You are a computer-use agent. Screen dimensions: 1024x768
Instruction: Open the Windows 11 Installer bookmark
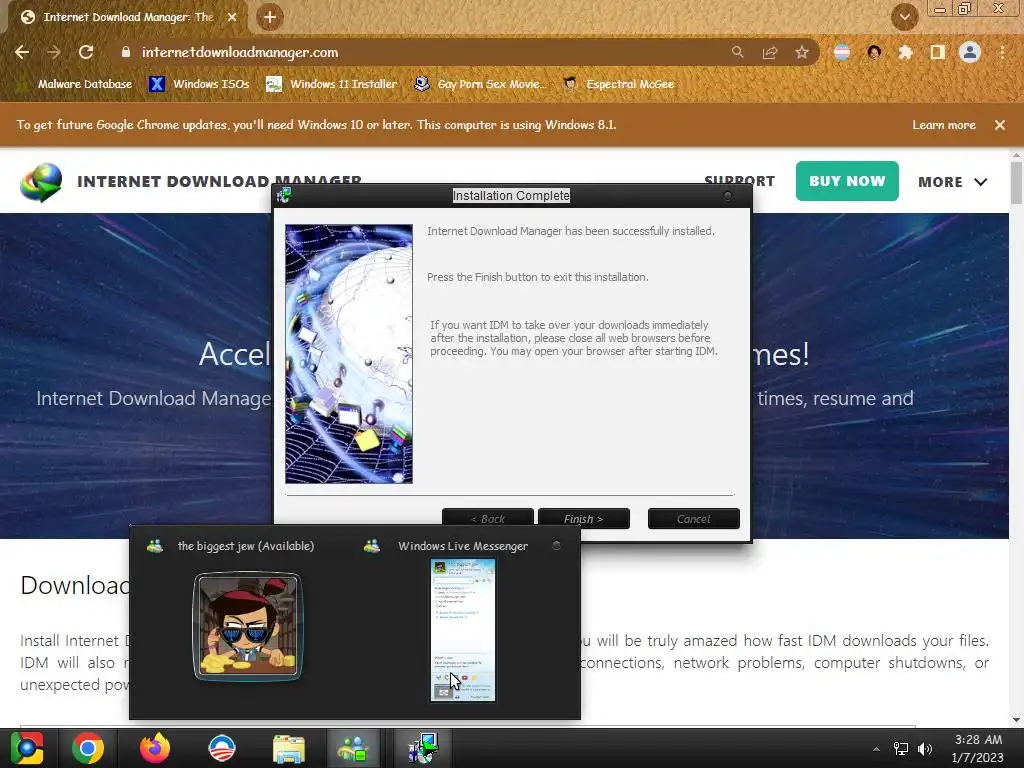tap(332, 84)
